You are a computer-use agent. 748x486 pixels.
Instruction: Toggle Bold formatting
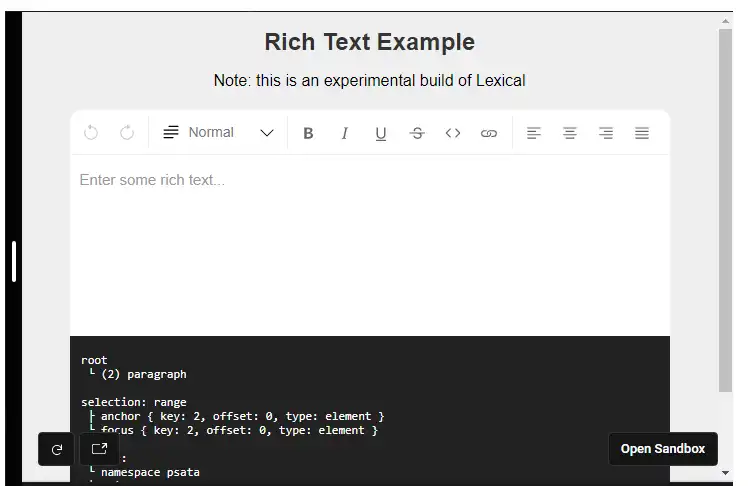pos(308,133)
